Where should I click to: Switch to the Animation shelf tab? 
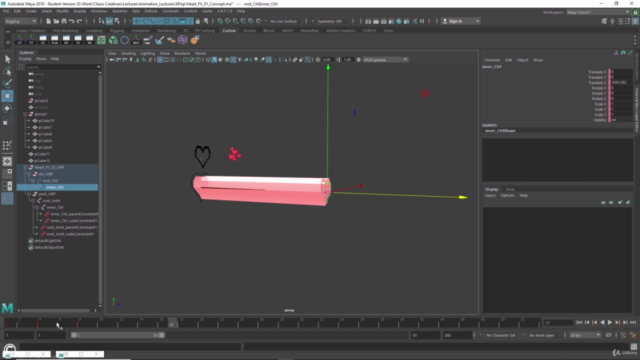point(140,31)
